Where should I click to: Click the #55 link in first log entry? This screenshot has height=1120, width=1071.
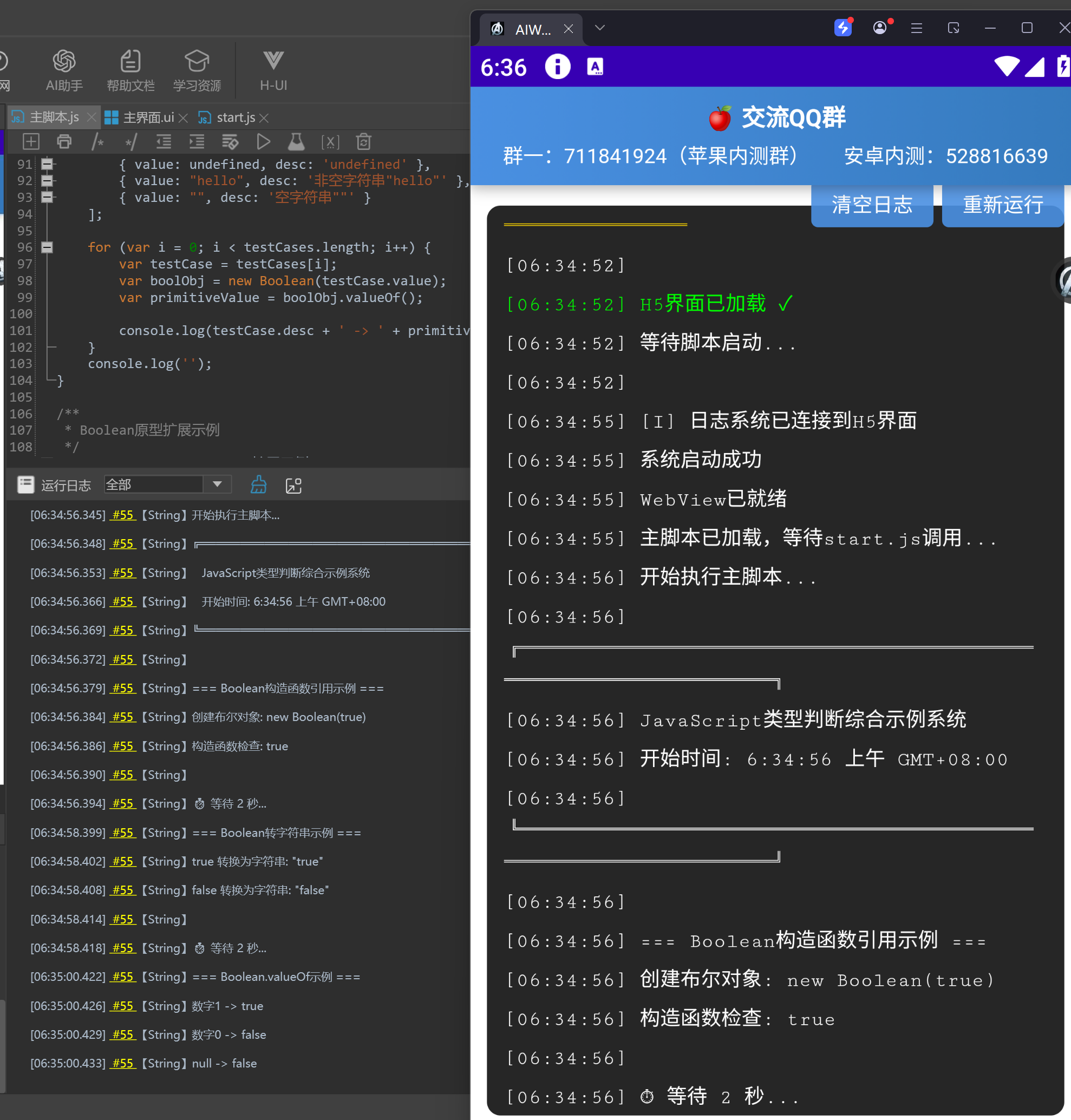pos(123,515)
